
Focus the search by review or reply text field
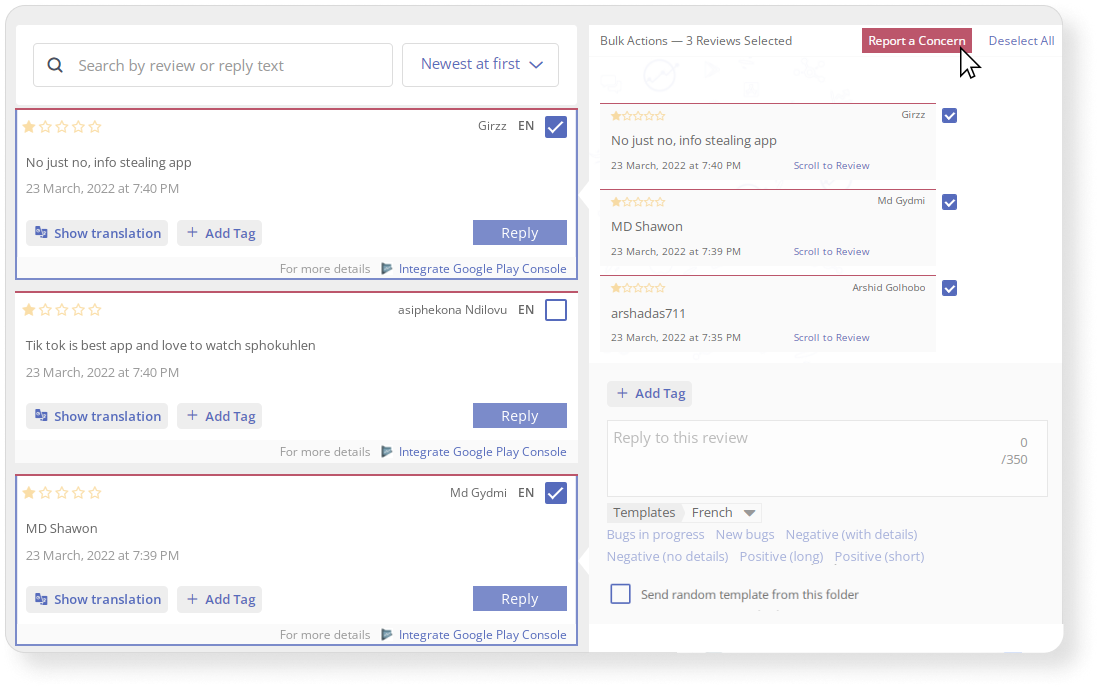click(213, 65)
